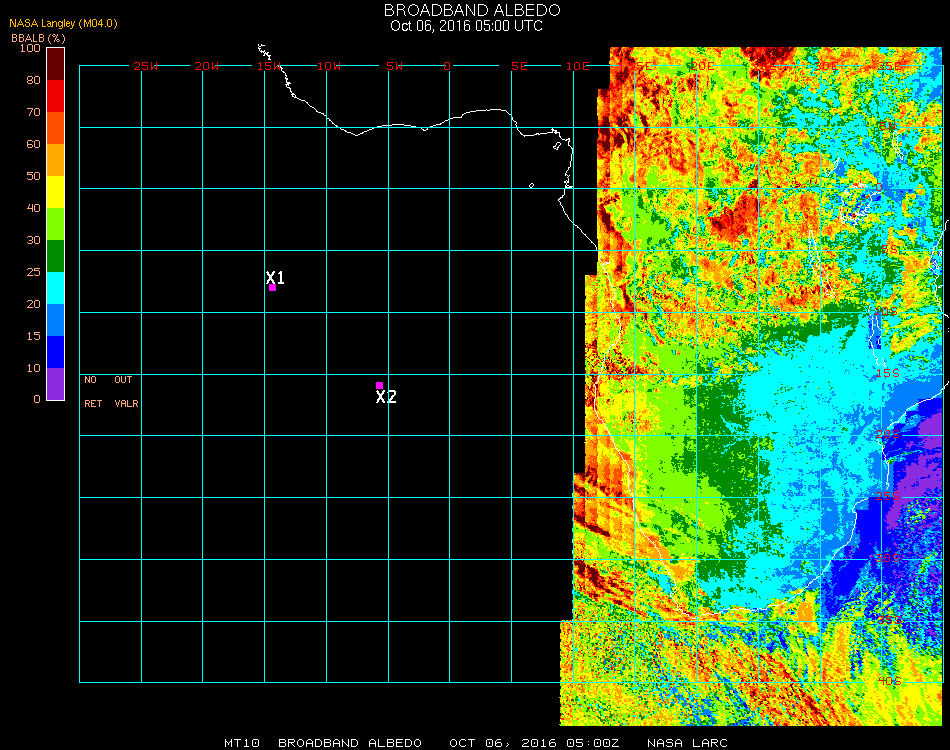Viewport: 950px width, 750px height.
Task: Click the magenta X1 marker square
Action: coord(272,287)
